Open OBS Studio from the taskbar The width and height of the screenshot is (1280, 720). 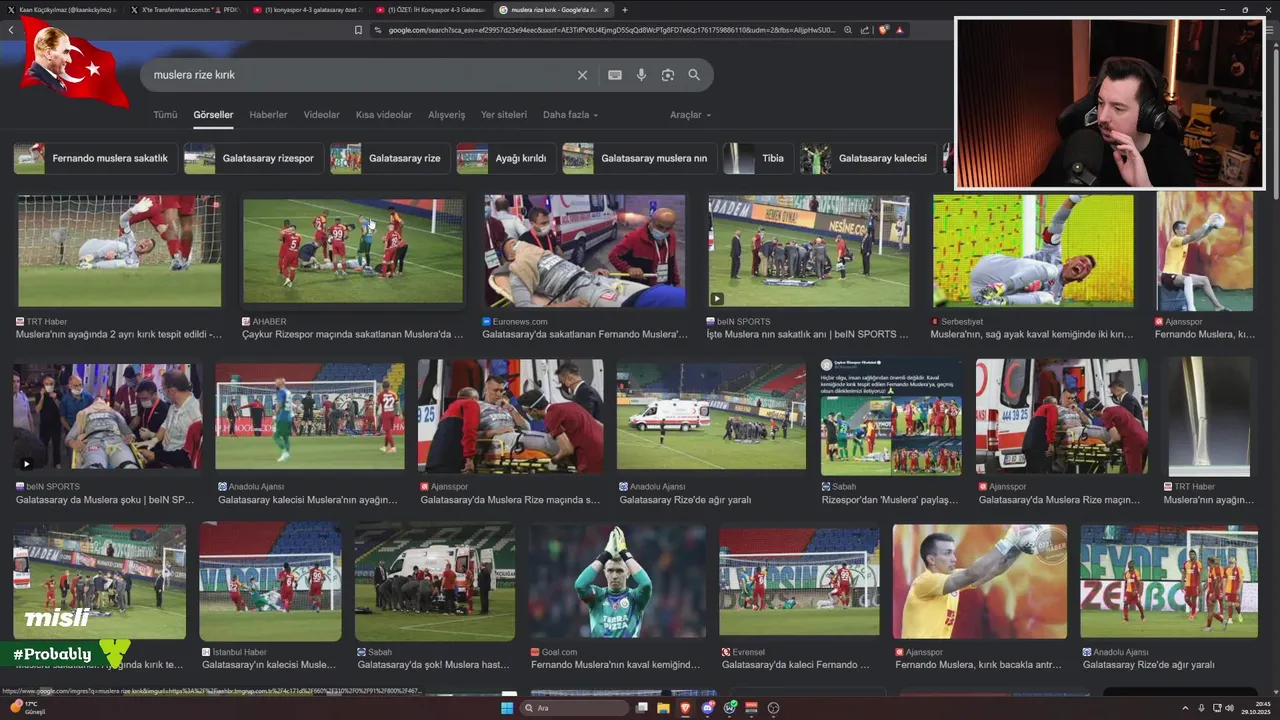pos(774,708)
